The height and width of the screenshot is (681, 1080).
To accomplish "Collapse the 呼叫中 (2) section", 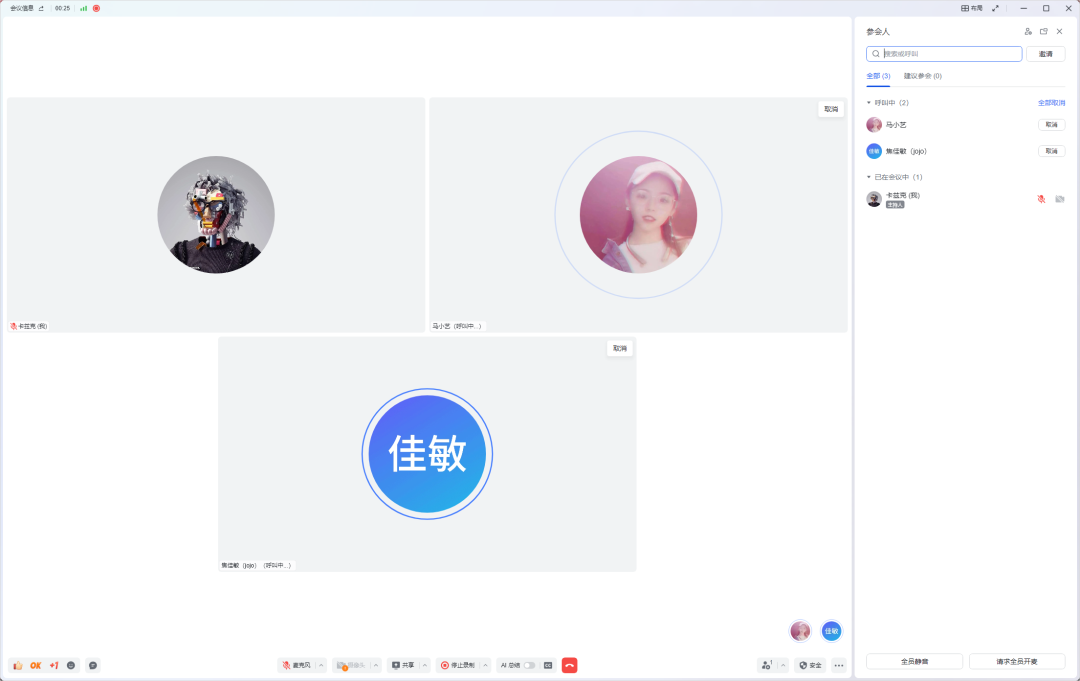I will (x=868, y=102).
